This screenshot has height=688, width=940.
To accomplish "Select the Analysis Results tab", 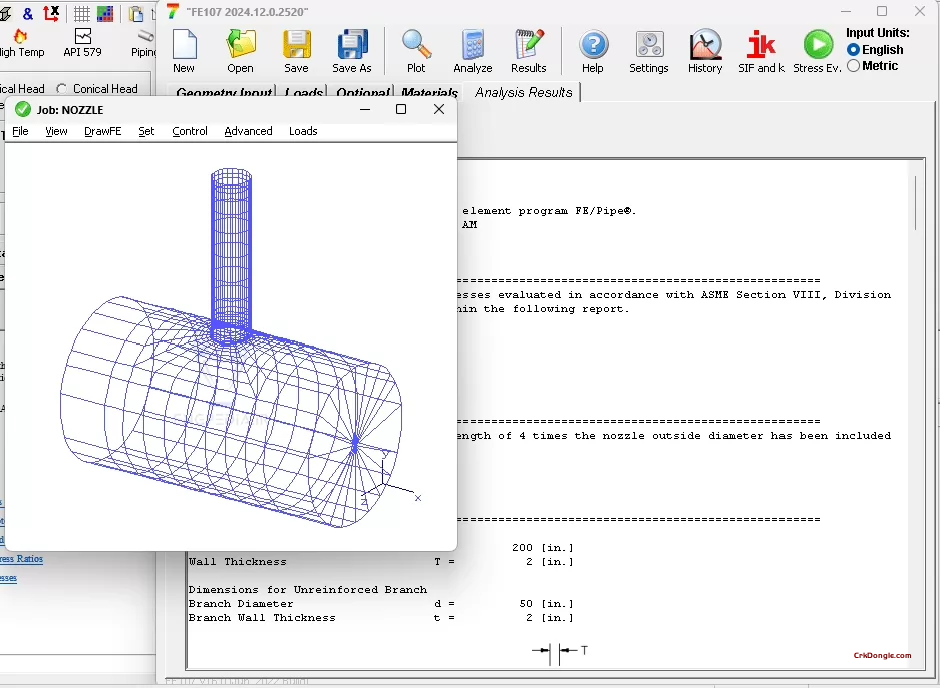I will 523,92.
